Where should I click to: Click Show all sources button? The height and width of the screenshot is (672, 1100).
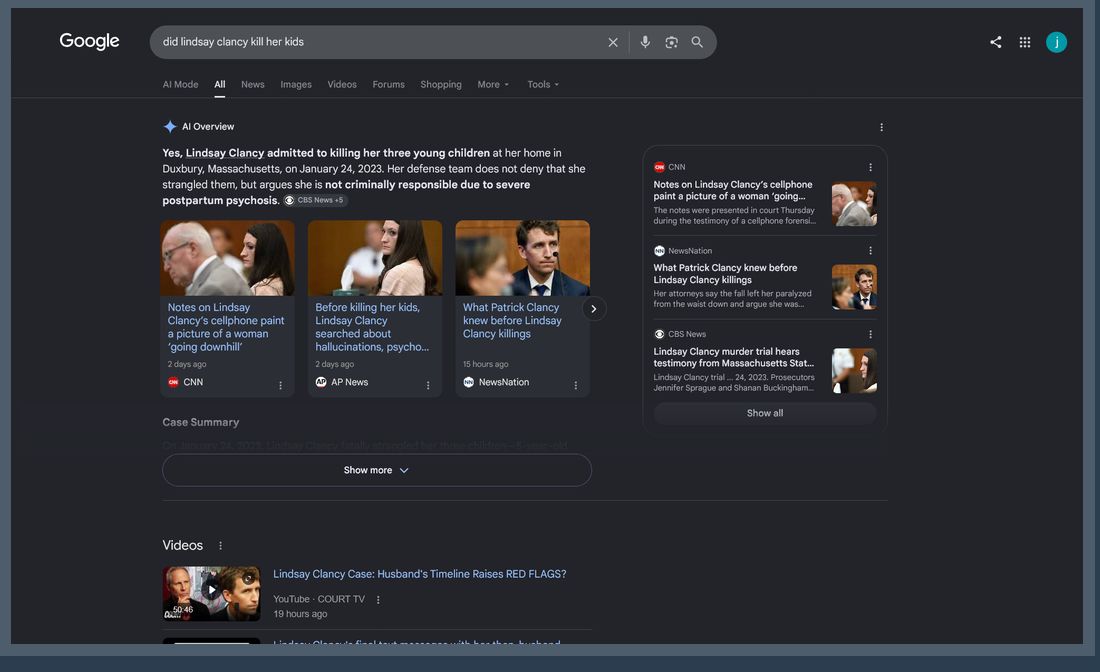tap(765, 413)
